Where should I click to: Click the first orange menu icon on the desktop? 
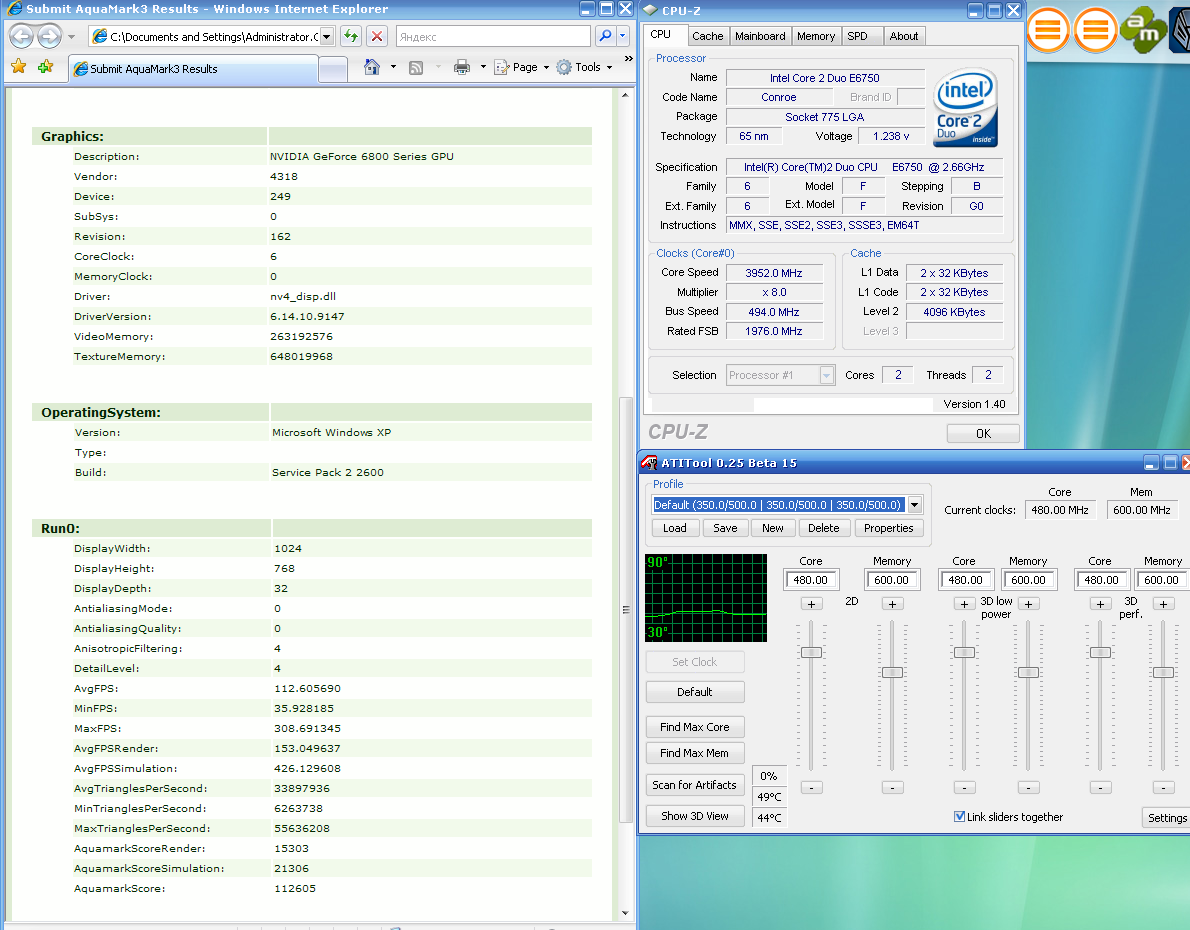(1048, 30)
